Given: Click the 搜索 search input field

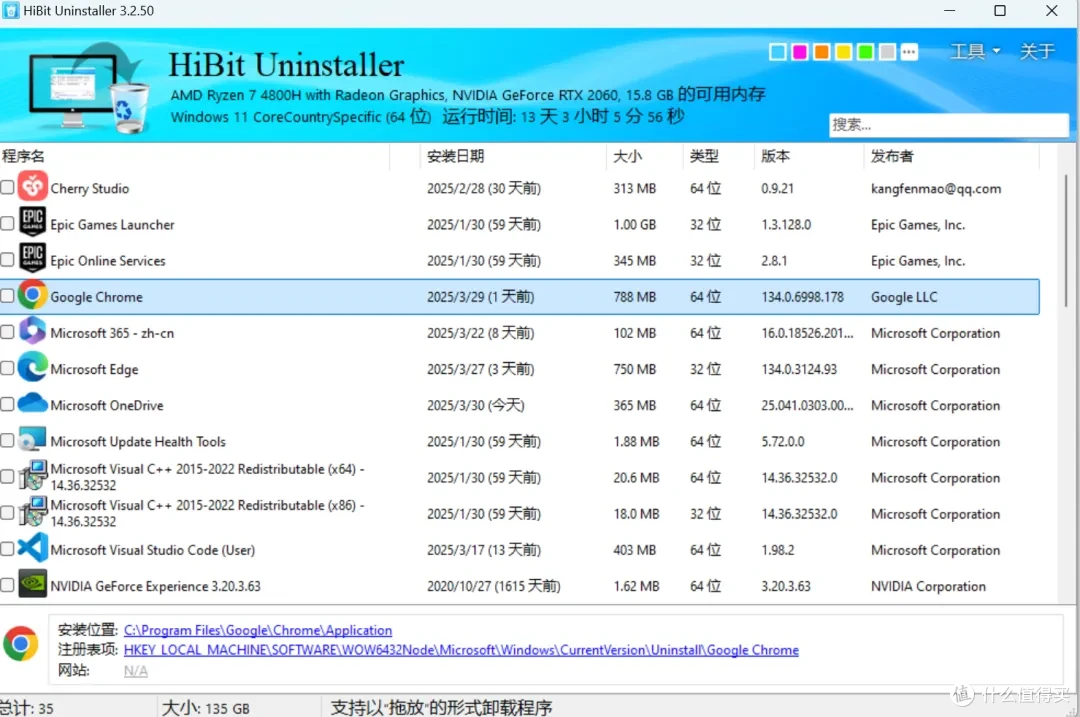Looking at the screenshot, I should (948, 125).
